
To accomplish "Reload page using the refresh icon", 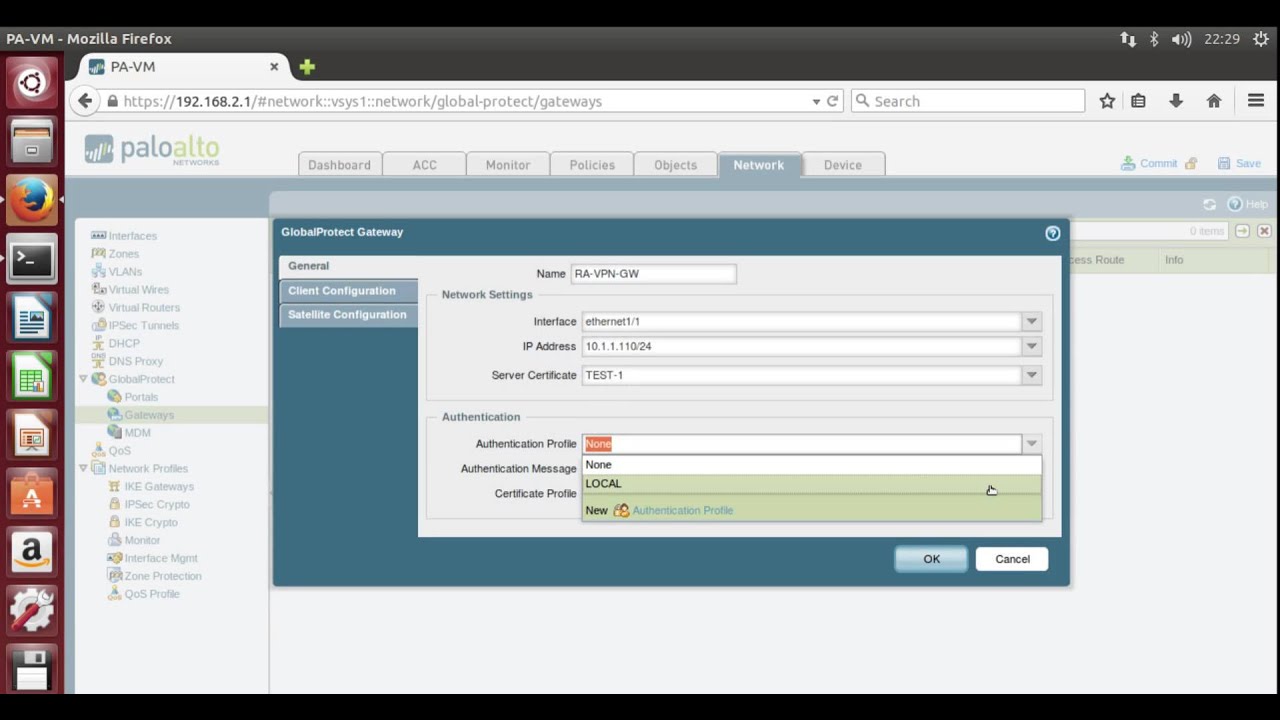I will [832, 101].
